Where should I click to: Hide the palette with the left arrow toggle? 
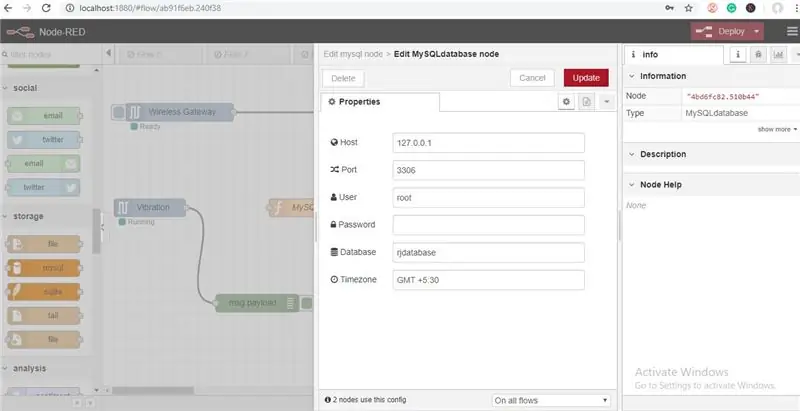point(108,54)
